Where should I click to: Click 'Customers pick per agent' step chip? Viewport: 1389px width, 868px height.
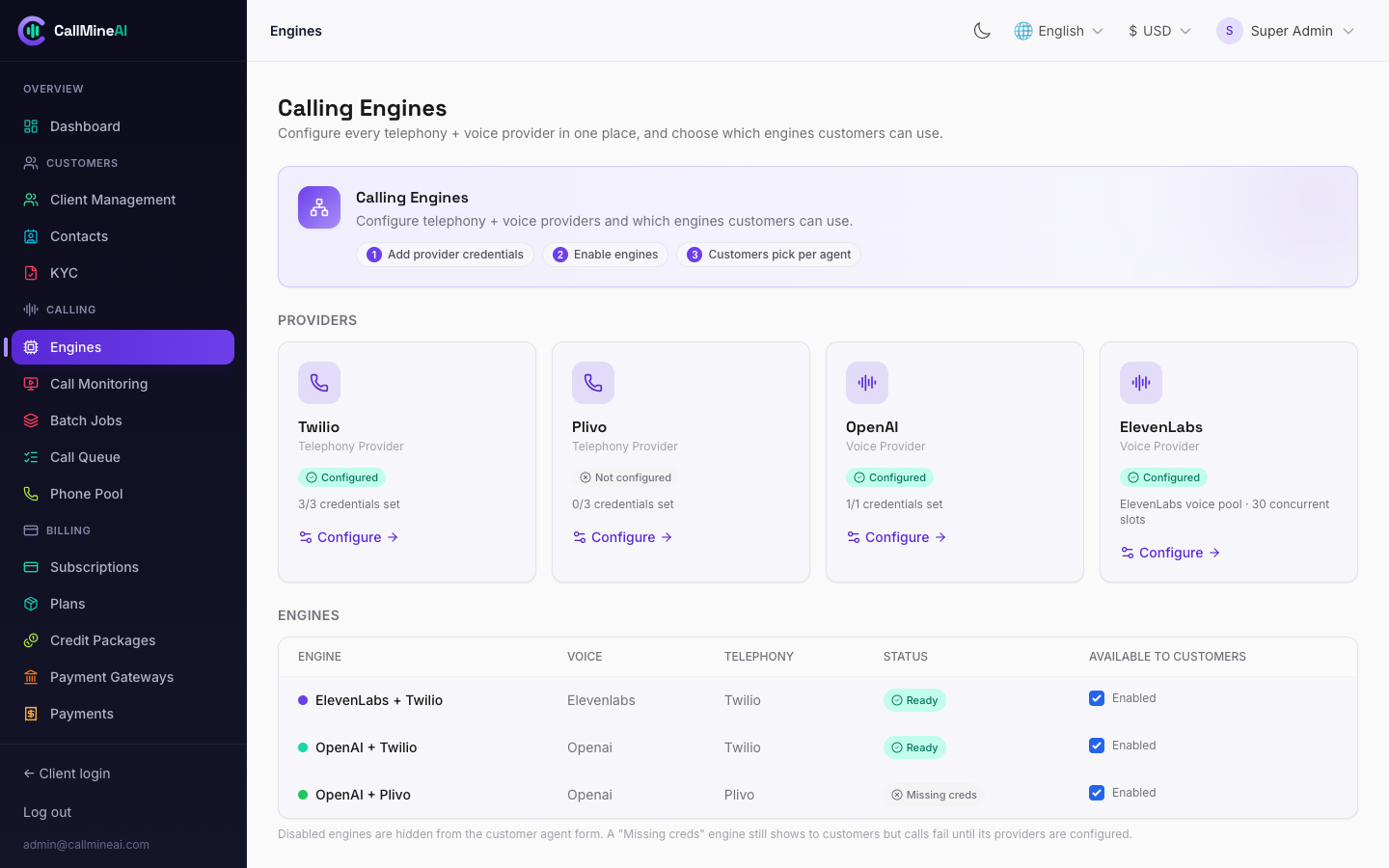769,255
